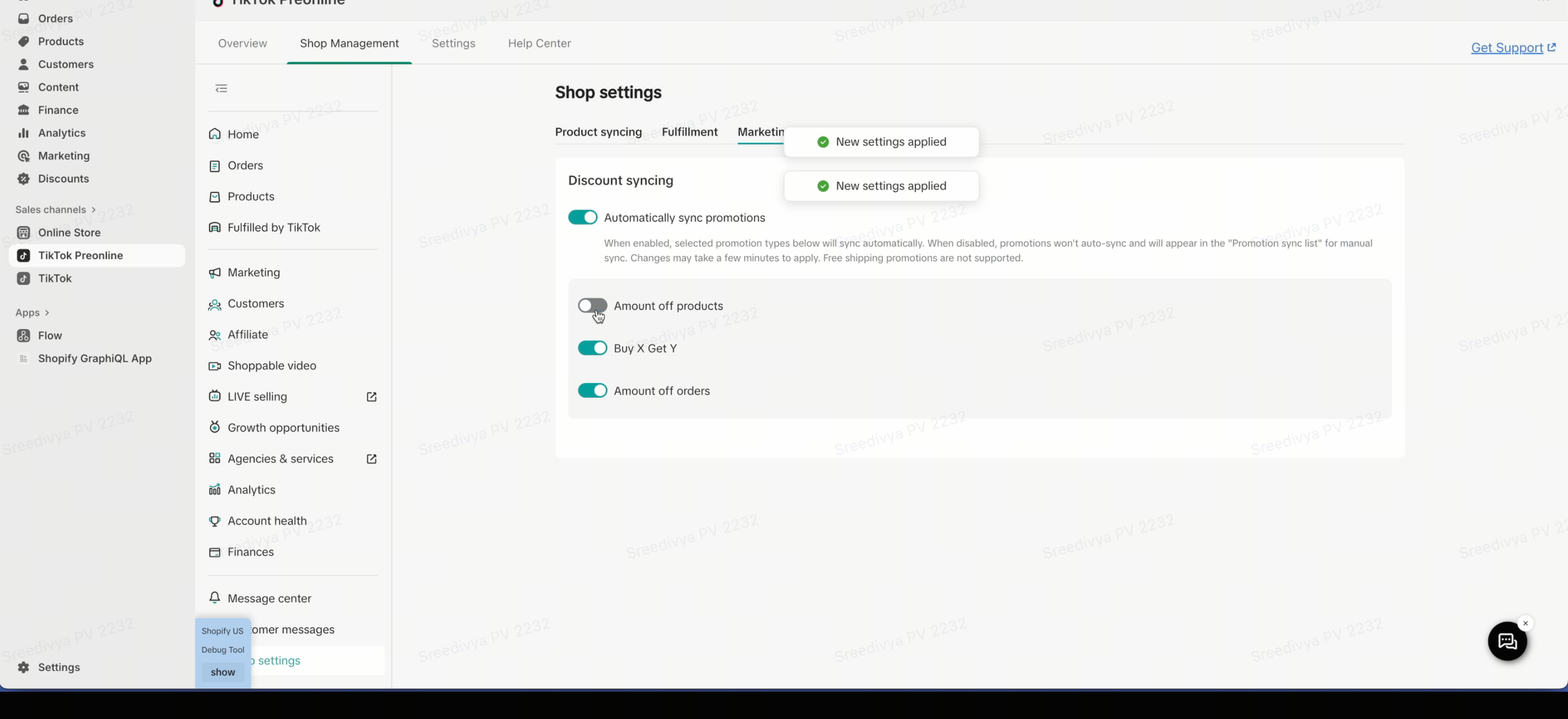
Task: Toggle Amount off orders switch
Action: (x=592, y=391)
